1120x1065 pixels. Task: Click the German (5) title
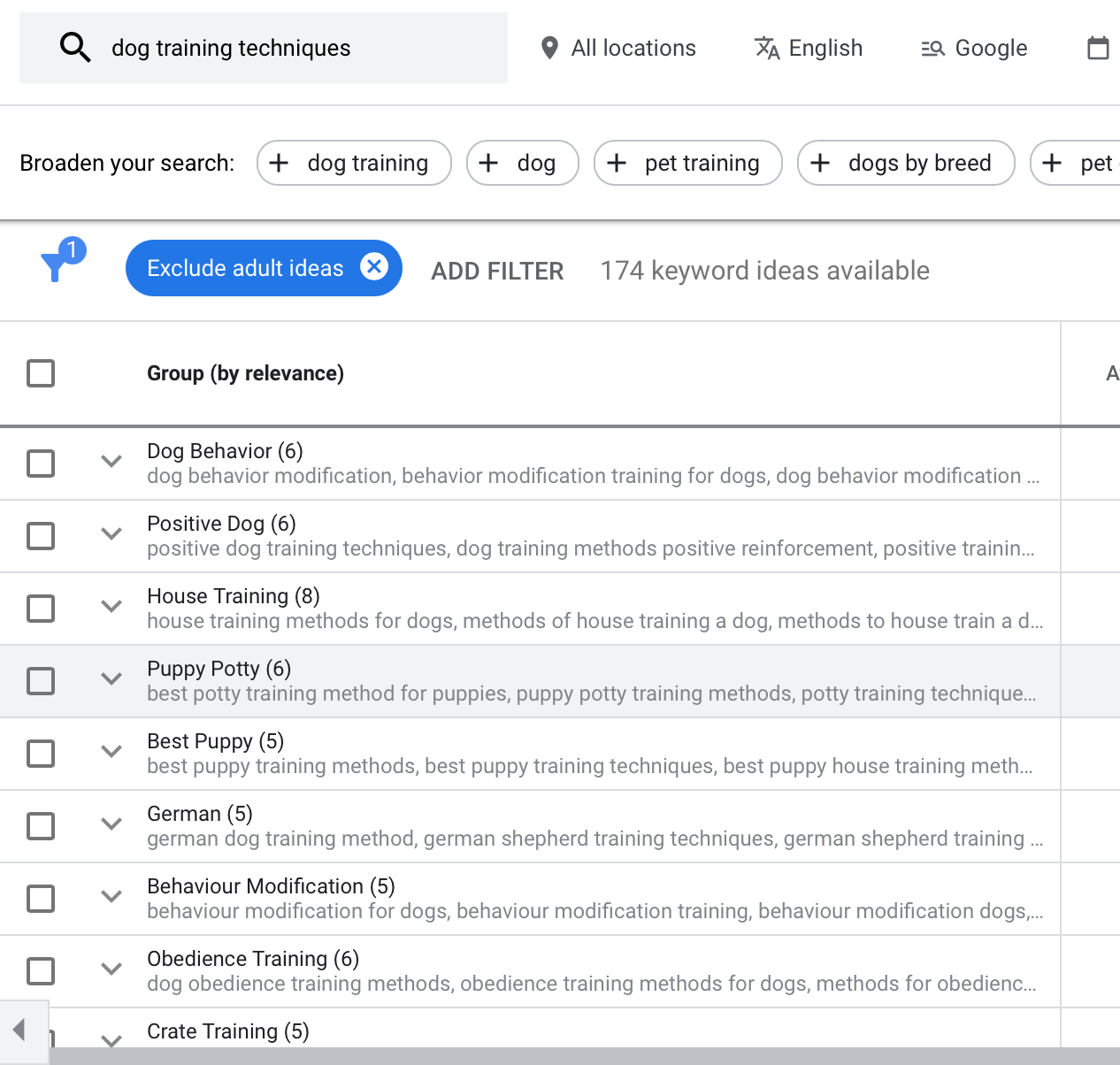pos(200,814)
